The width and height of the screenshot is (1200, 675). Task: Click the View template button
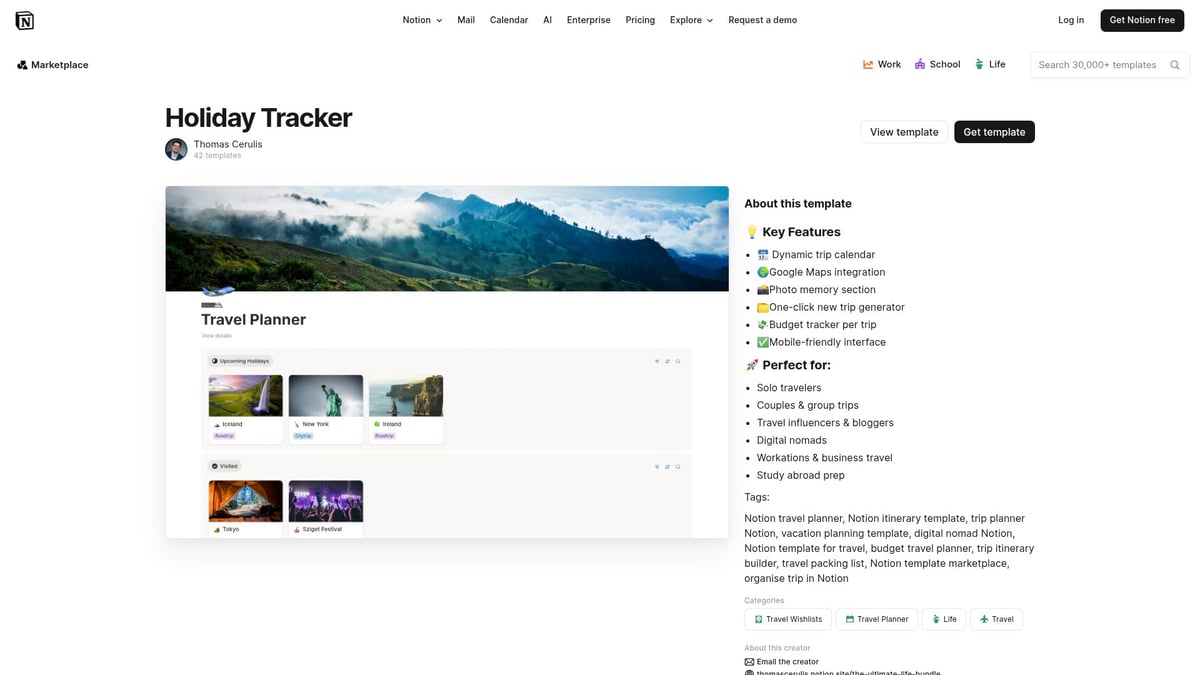point(903,131)
